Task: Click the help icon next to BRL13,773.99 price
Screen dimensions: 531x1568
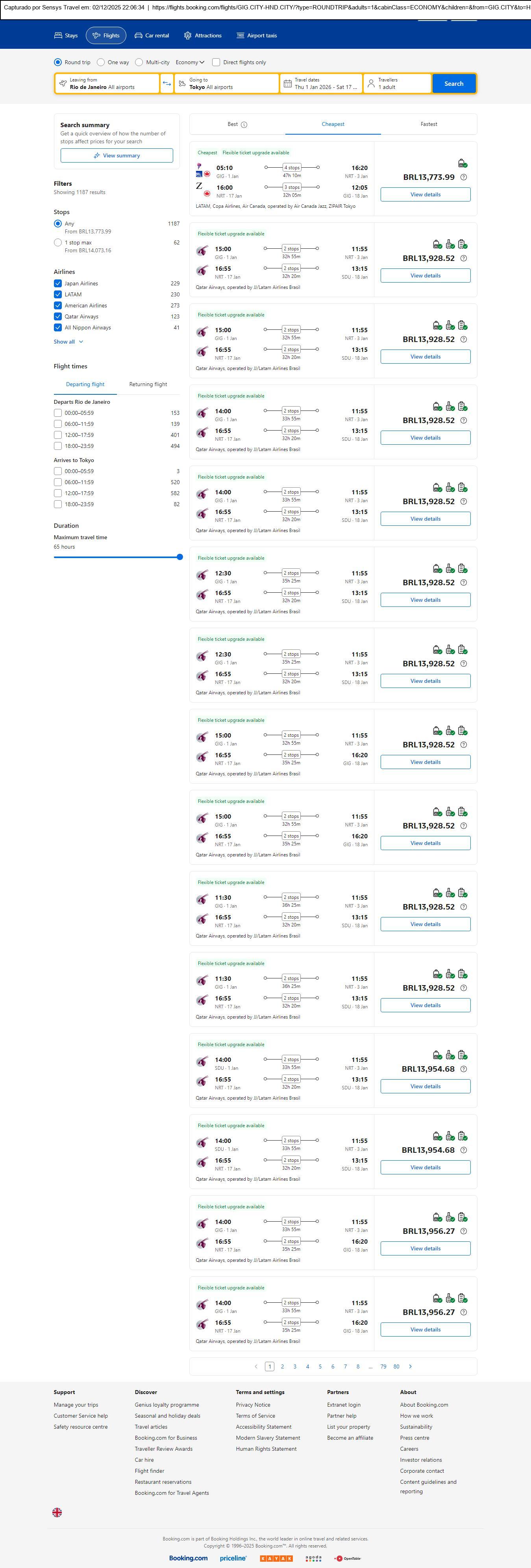Action: point(464,177)
